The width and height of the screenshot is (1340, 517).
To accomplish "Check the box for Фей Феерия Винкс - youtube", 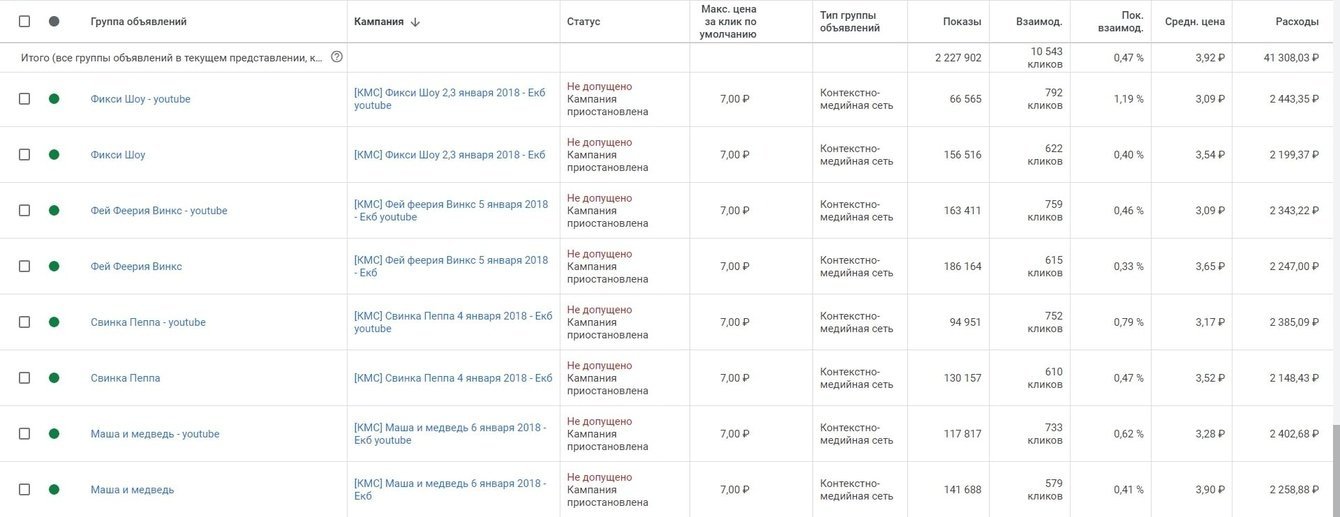I will 25,211.
